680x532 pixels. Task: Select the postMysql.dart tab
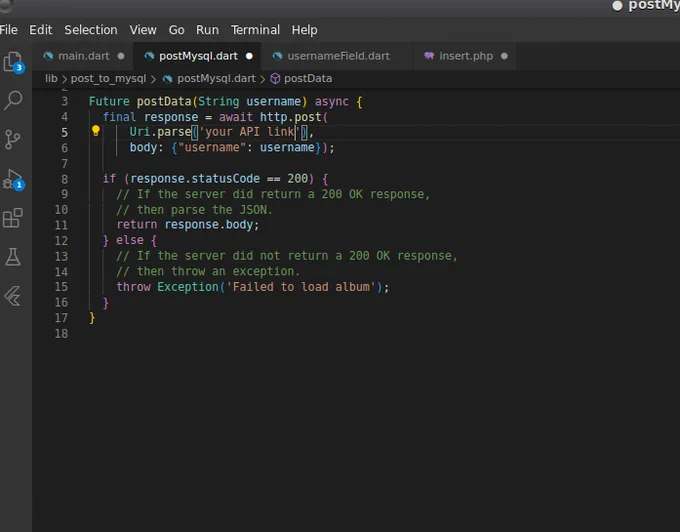(x=198, y=56)
